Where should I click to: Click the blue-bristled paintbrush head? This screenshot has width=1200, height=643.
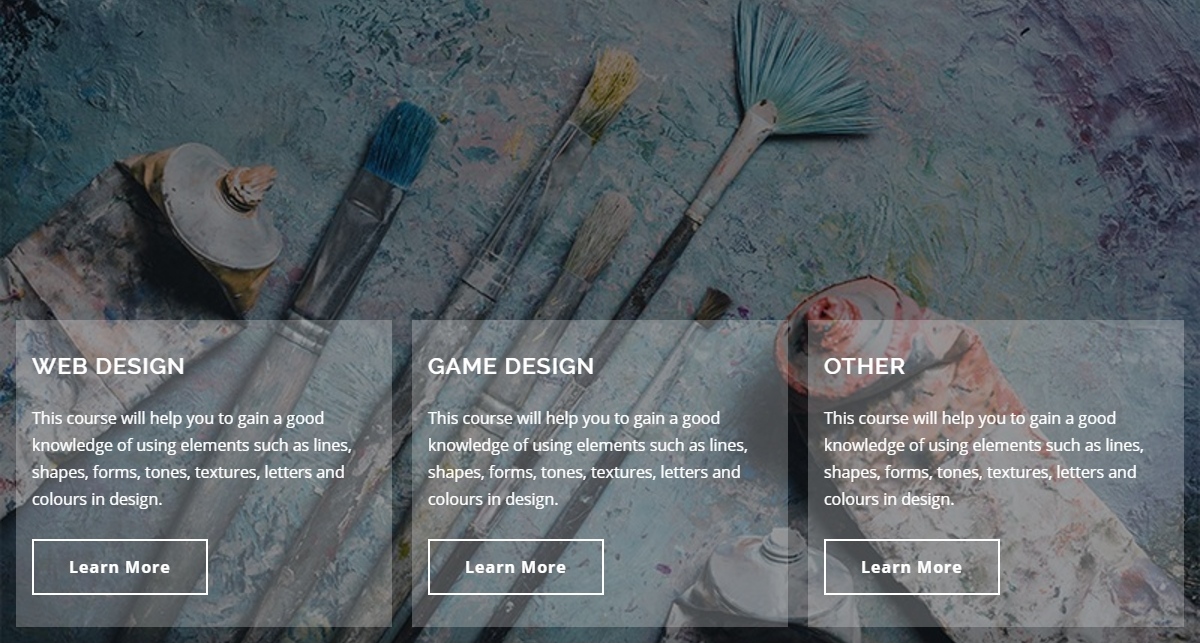400,142
